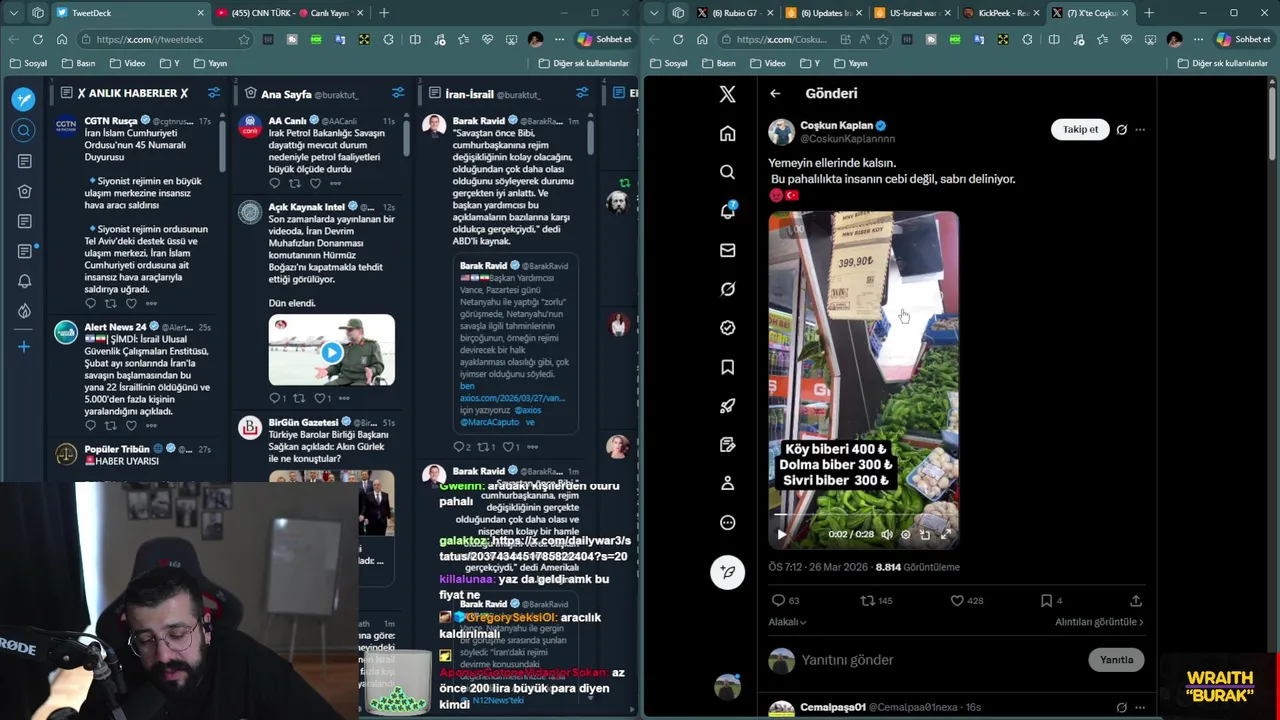
Task: Expand the Alakalı sort dropdown
Action: pyautogui.click(x=787, y=621)
